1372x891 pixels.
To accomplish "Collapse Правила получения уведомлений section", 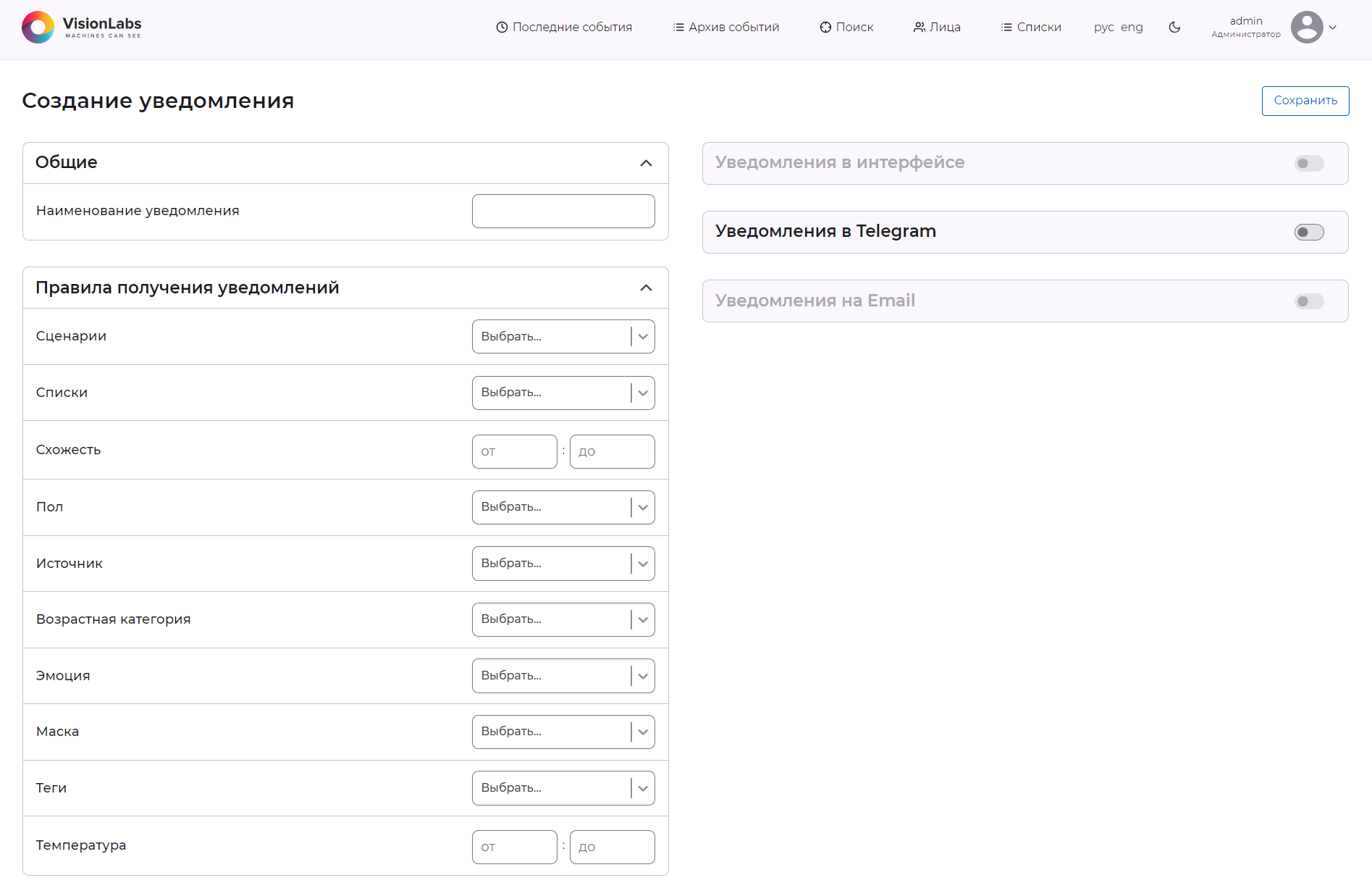I will click(x=646, y=288).
